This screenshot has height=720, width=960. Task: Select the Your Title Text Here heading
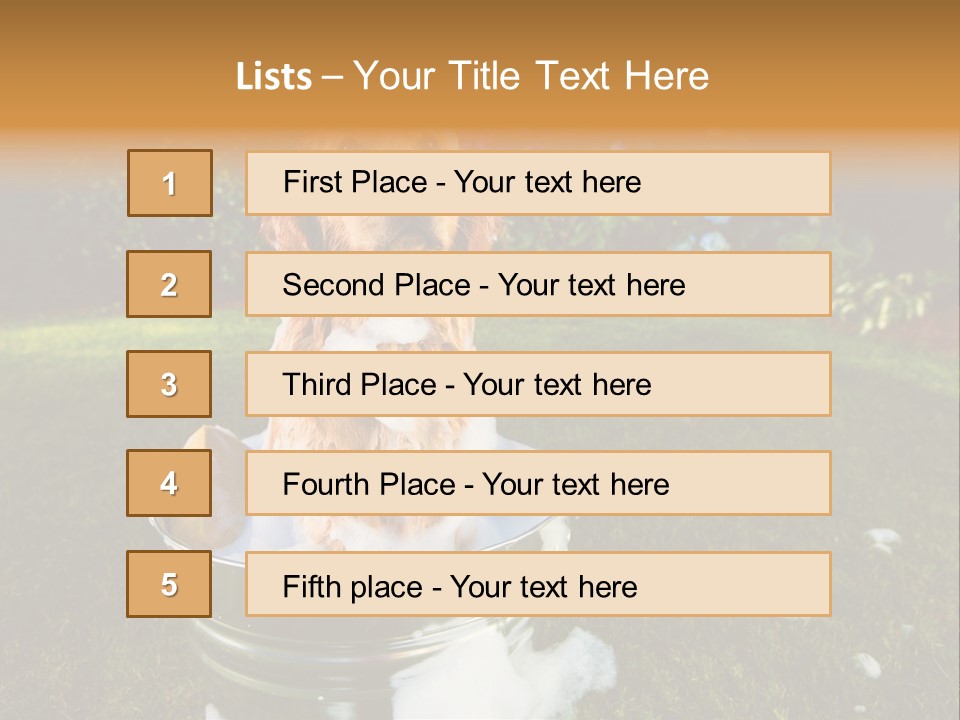[x=531, y=76]
